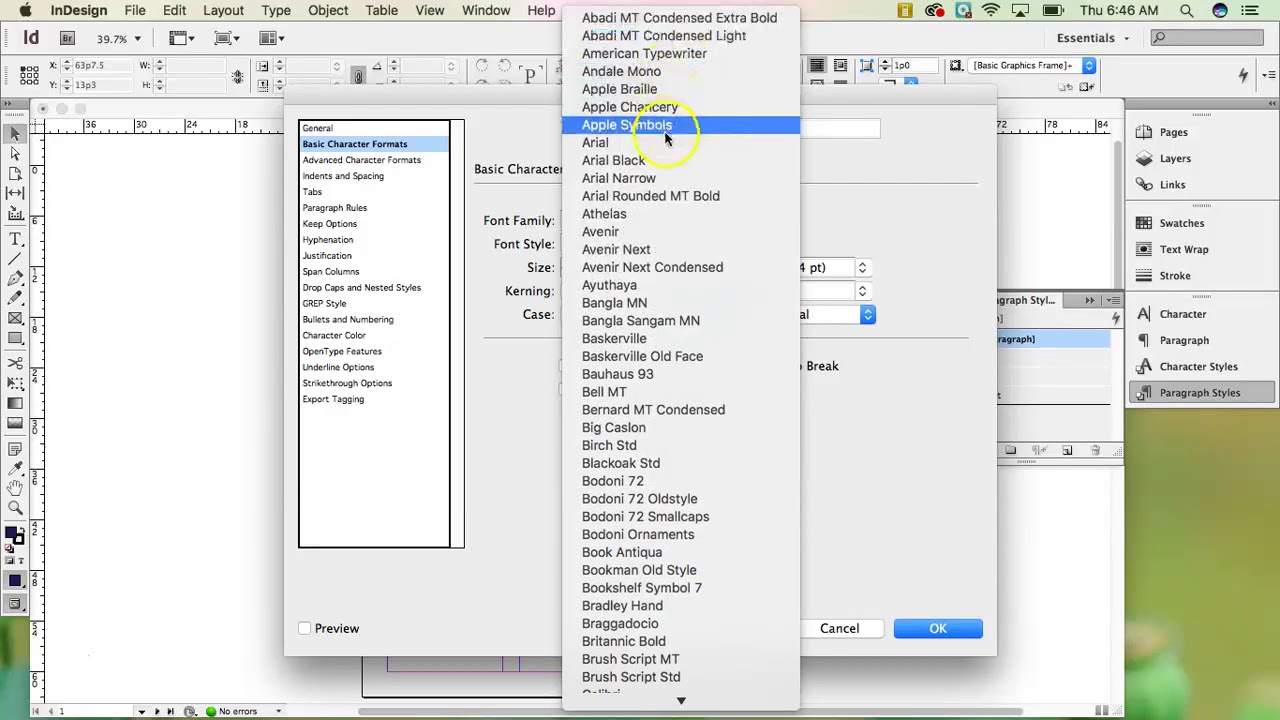
Task: Click the Wi-Fi icon in the menu bar
Action: (x=991, y=10)
